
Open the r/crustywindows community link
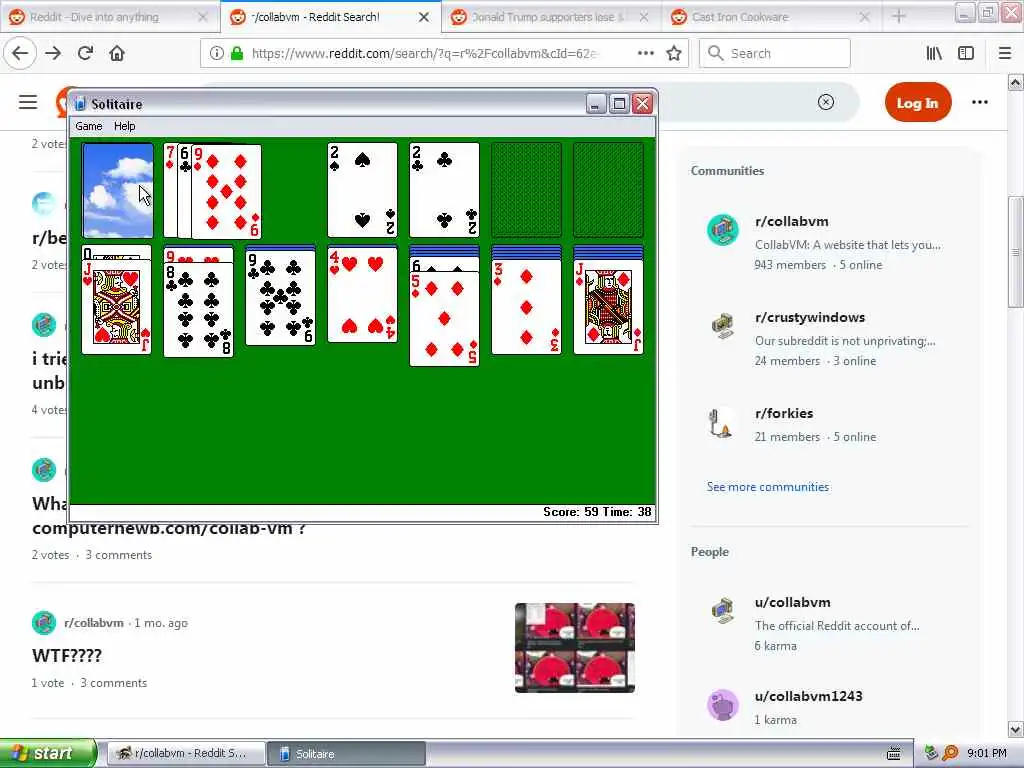[x=810, y=317]
